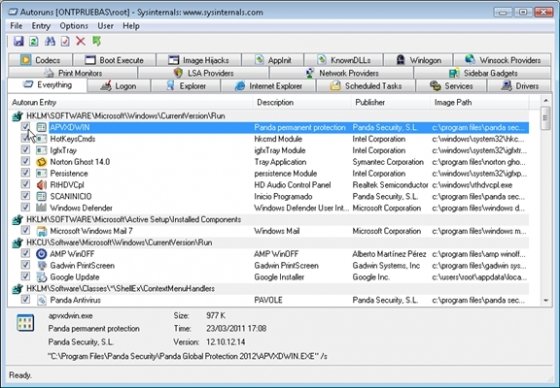Viewport: 560px width, 388px height.
Task: Click the Persistence entry icon
Action: pyautogui.click(x=42, y=173)
